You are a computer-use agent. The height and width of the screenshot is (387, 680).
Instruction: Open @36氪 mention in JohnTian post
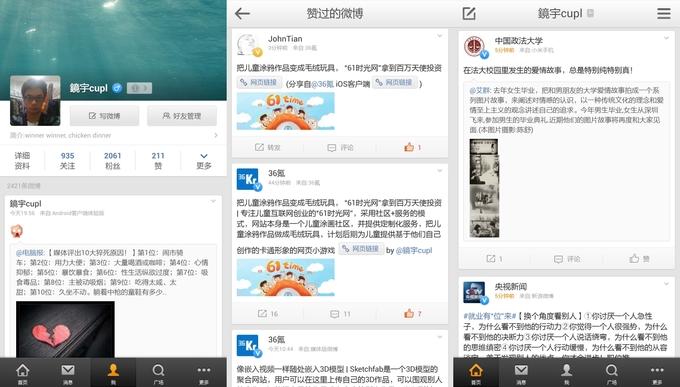[x=322, y=84]
